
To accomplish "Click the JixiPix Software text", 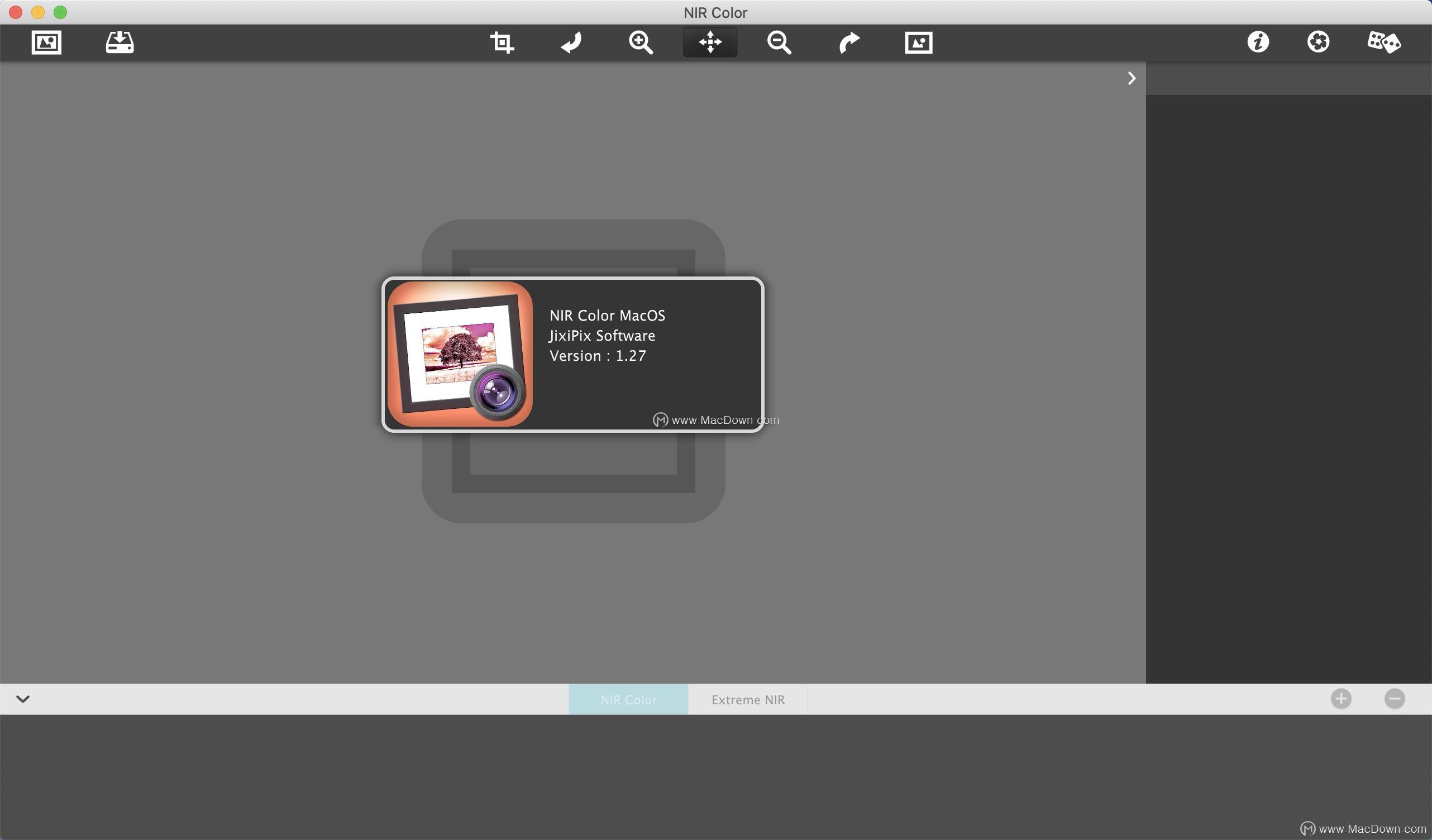I will click(602, 336).
